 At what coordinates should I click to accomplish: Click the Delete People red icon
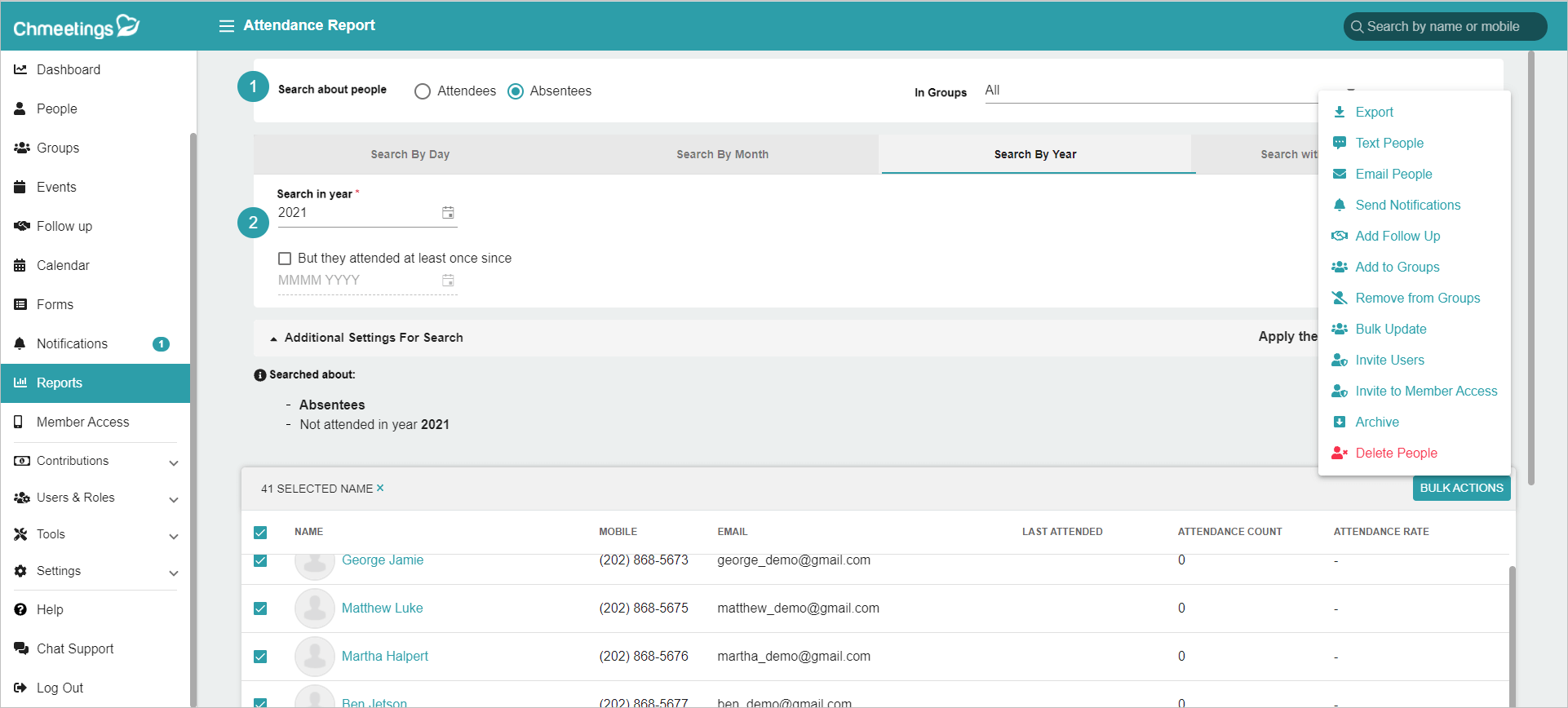1340,453
